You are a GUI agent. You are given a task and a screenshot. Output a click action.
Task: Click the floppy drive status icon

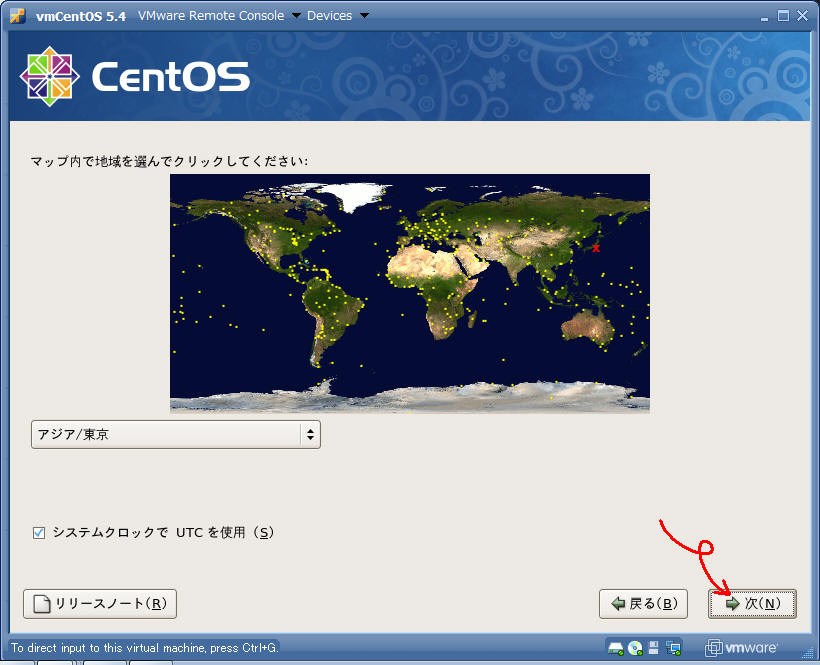click(x=654, y=647)
